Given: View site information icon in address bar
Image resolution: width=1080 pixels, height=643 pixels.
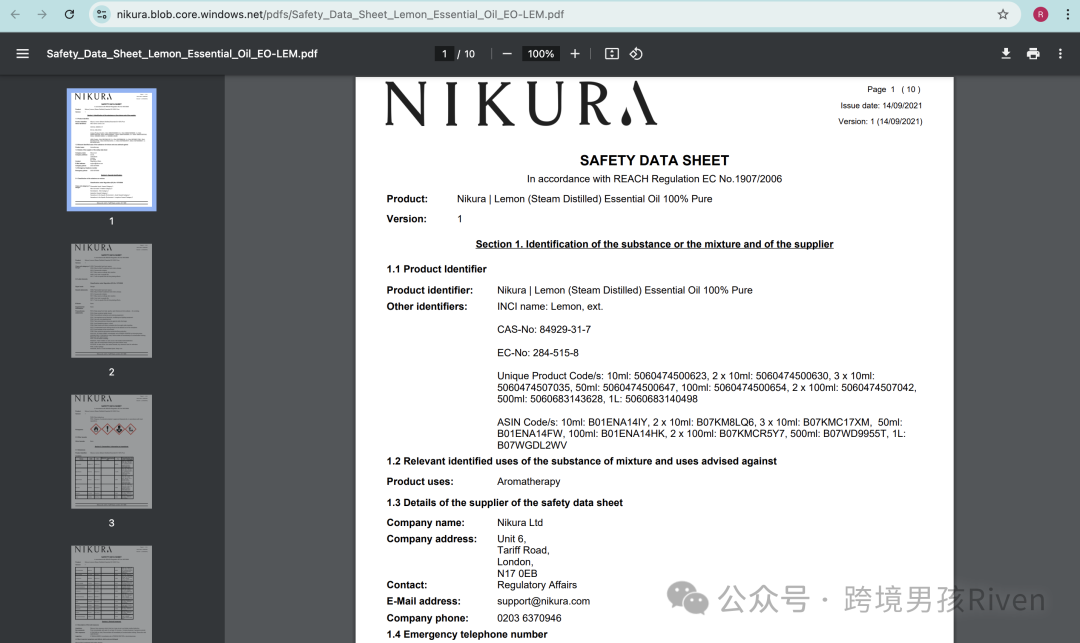Looking at the screenshot, I should click(102, 14).
